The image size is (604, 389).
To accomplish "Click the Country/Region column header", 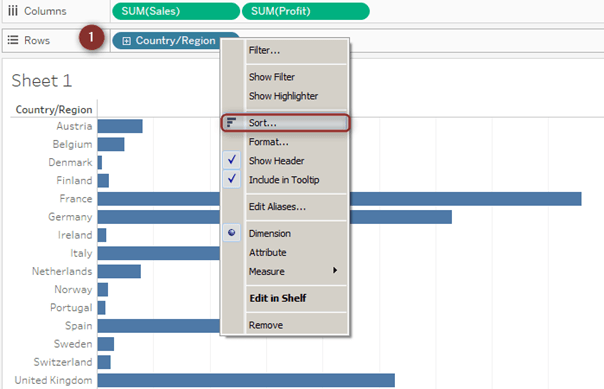I will coord(54,110).
